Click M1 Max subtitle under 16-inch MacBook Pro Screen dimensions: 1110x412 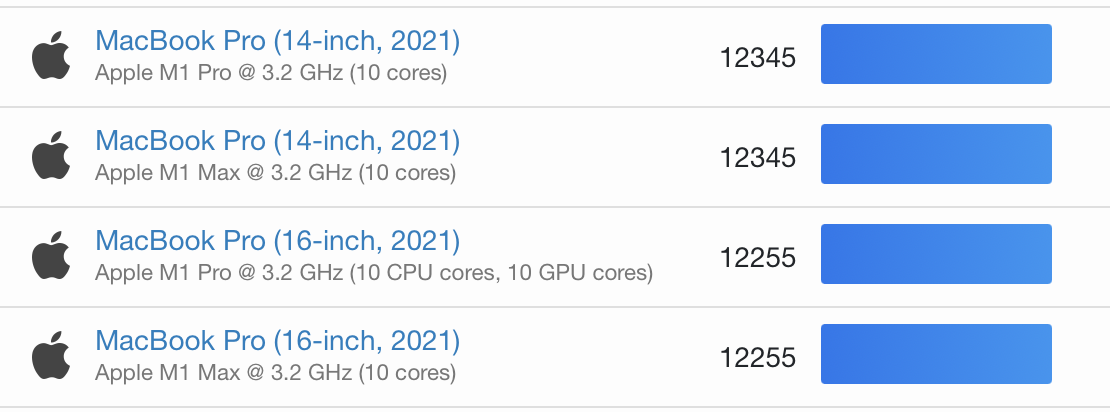tap(275, 372)
